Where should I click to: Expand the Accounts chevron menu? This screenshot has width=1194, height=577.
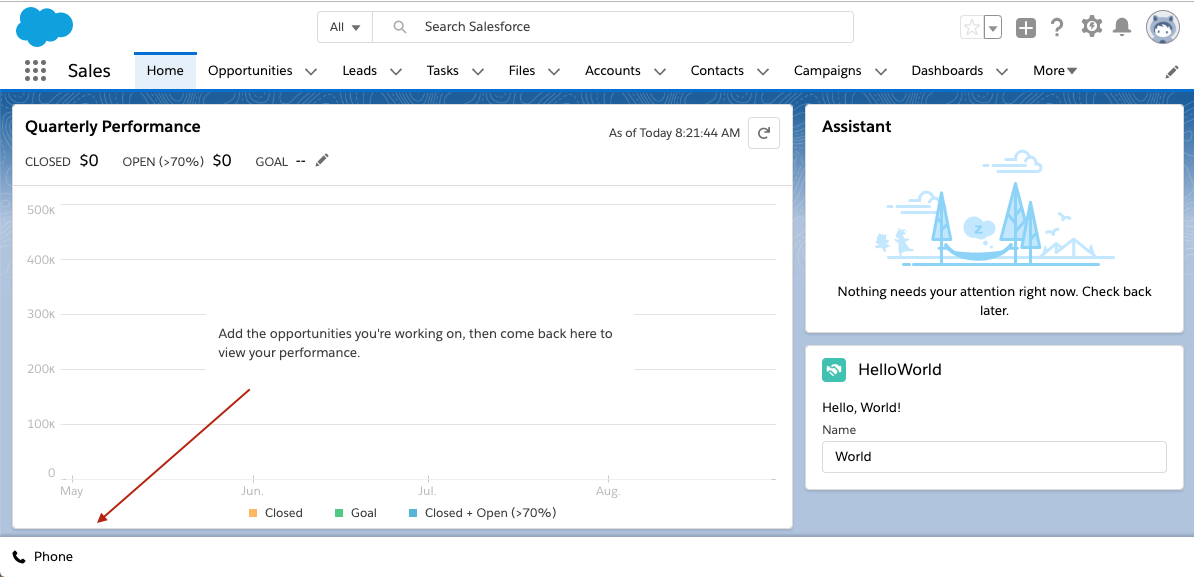pos(660,72)
